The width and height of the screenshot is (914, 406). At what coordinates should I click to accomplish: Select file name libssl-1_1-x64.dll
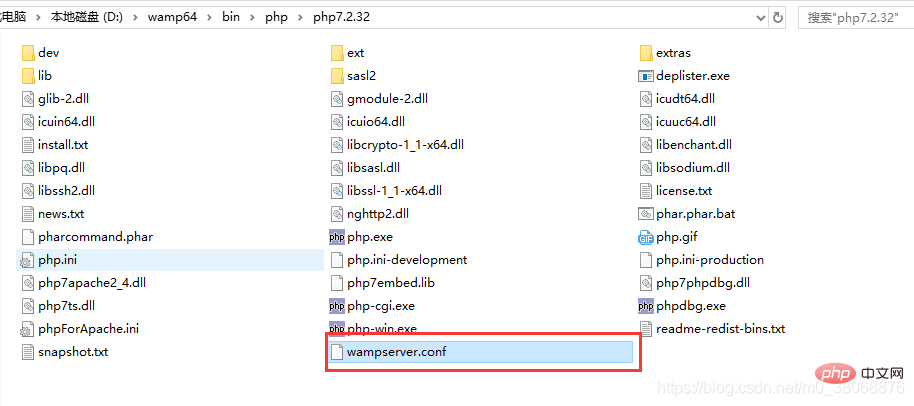pyautogui.click(x=394, y=191)
